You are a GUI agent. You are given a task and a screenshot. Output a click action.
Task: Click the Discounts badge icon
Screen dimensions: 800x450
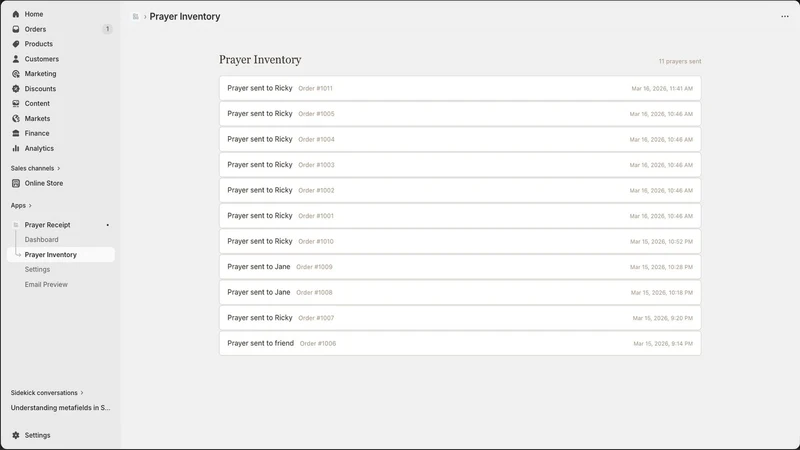[x=16, y=89]
